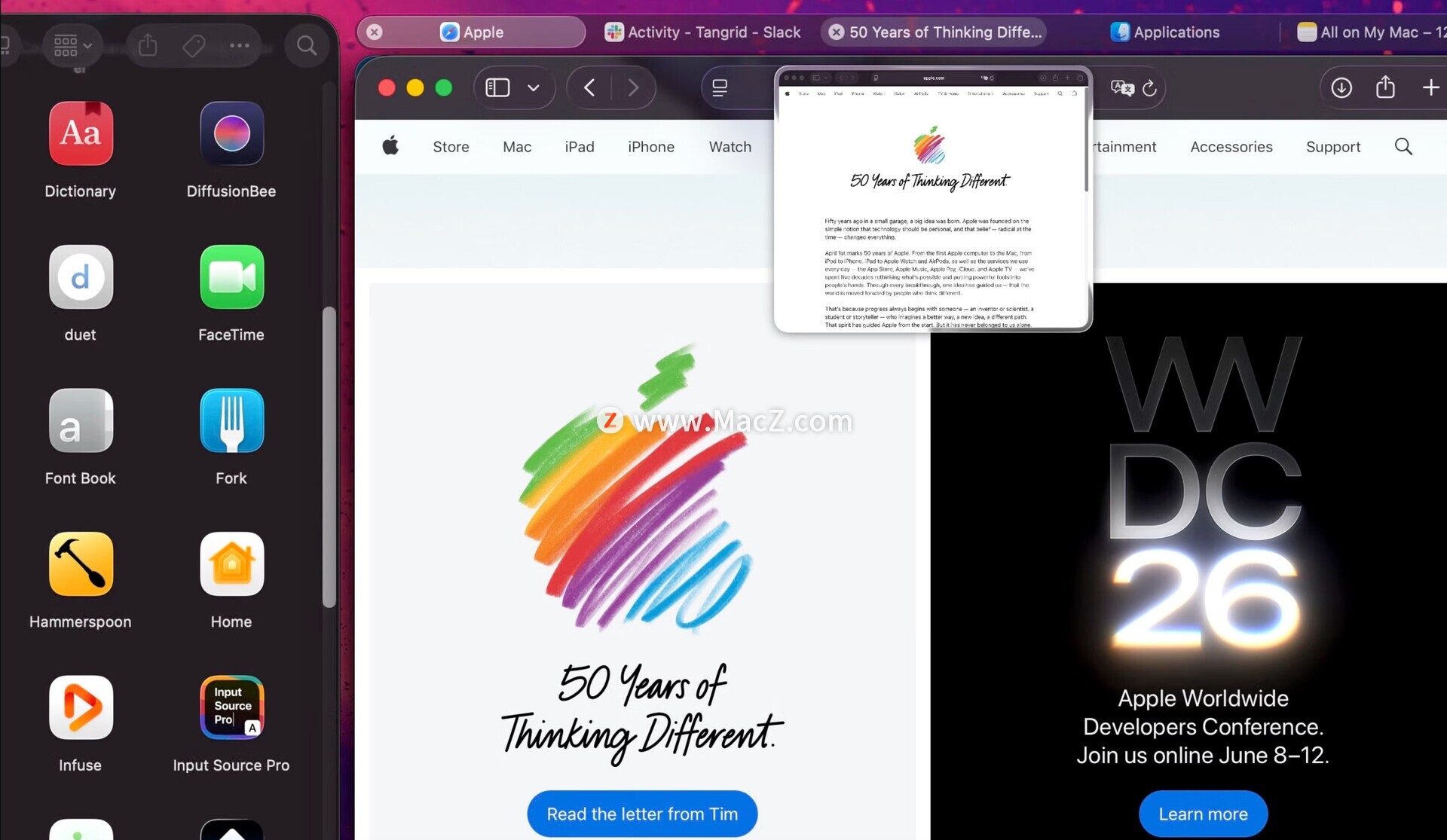Go back in Safari history
This screenshot has height=840, width=1447.
click(589, 88)
